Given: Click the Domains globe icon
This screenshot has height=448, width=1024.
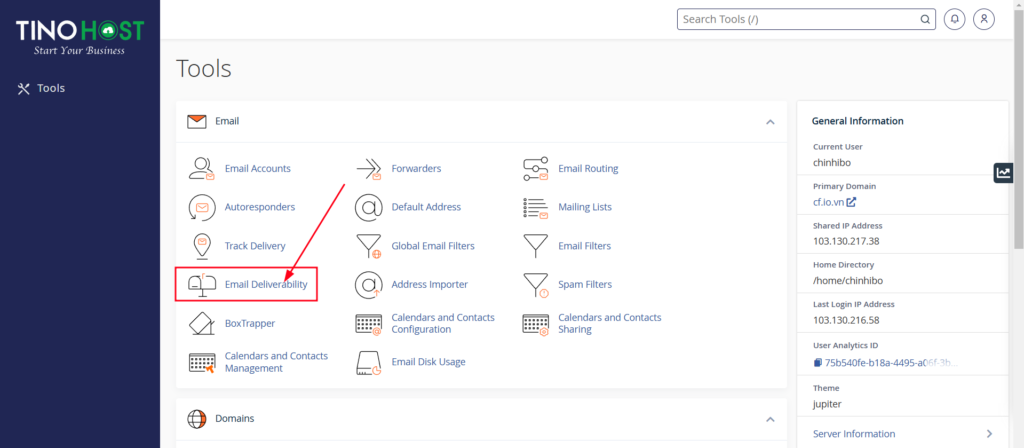Looking at the screenshot, I should pos(197,419).
